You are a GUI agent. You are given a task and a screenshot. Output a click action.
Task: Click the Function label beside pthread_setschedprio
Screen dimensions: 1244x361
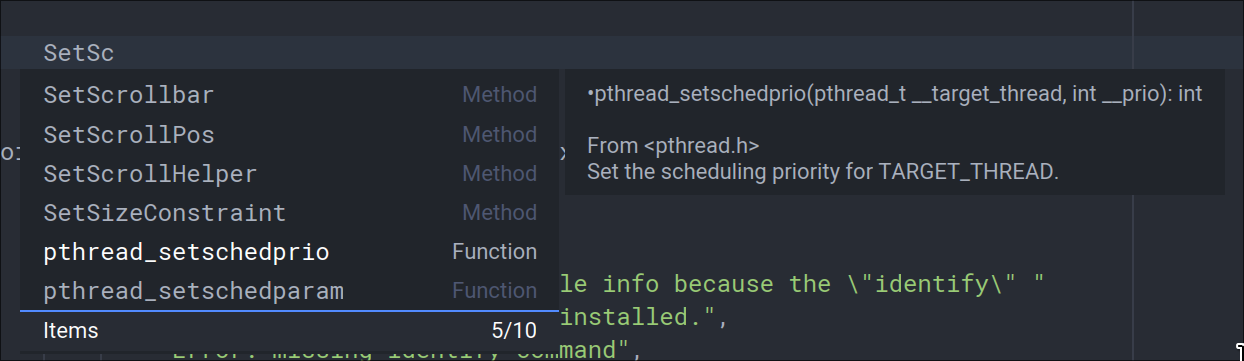[x=494, y=252]
